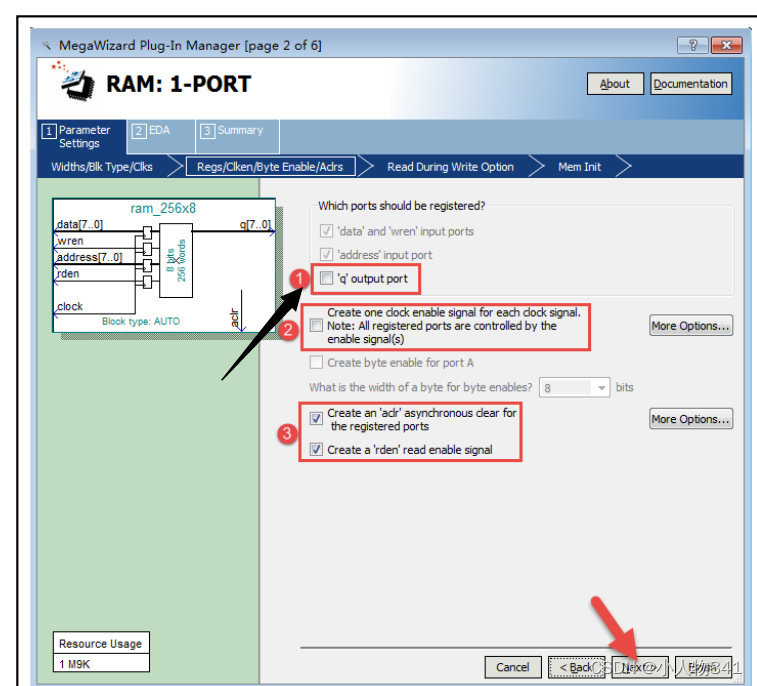Go back to the previous wizard page
Image resolution: width=757 pixels, height=686 pixels.
pos(576,667)
